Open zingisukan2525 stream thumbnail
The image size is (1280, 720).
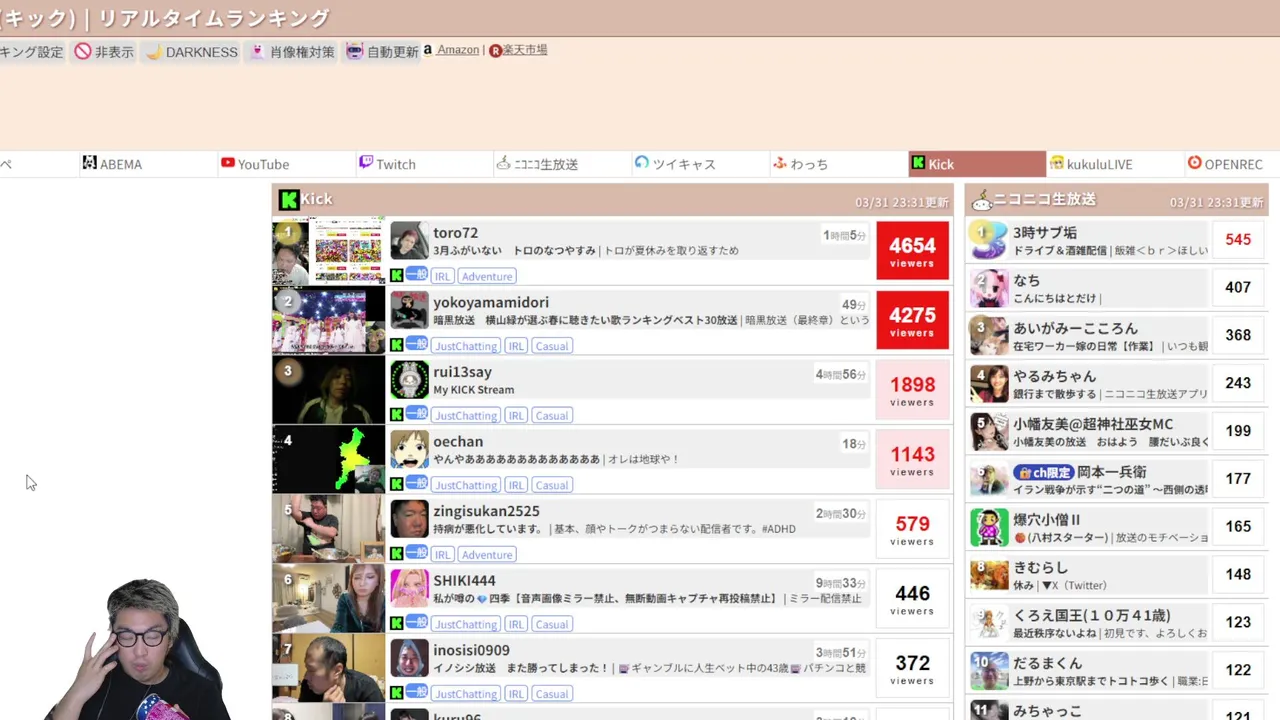(329, 529)
